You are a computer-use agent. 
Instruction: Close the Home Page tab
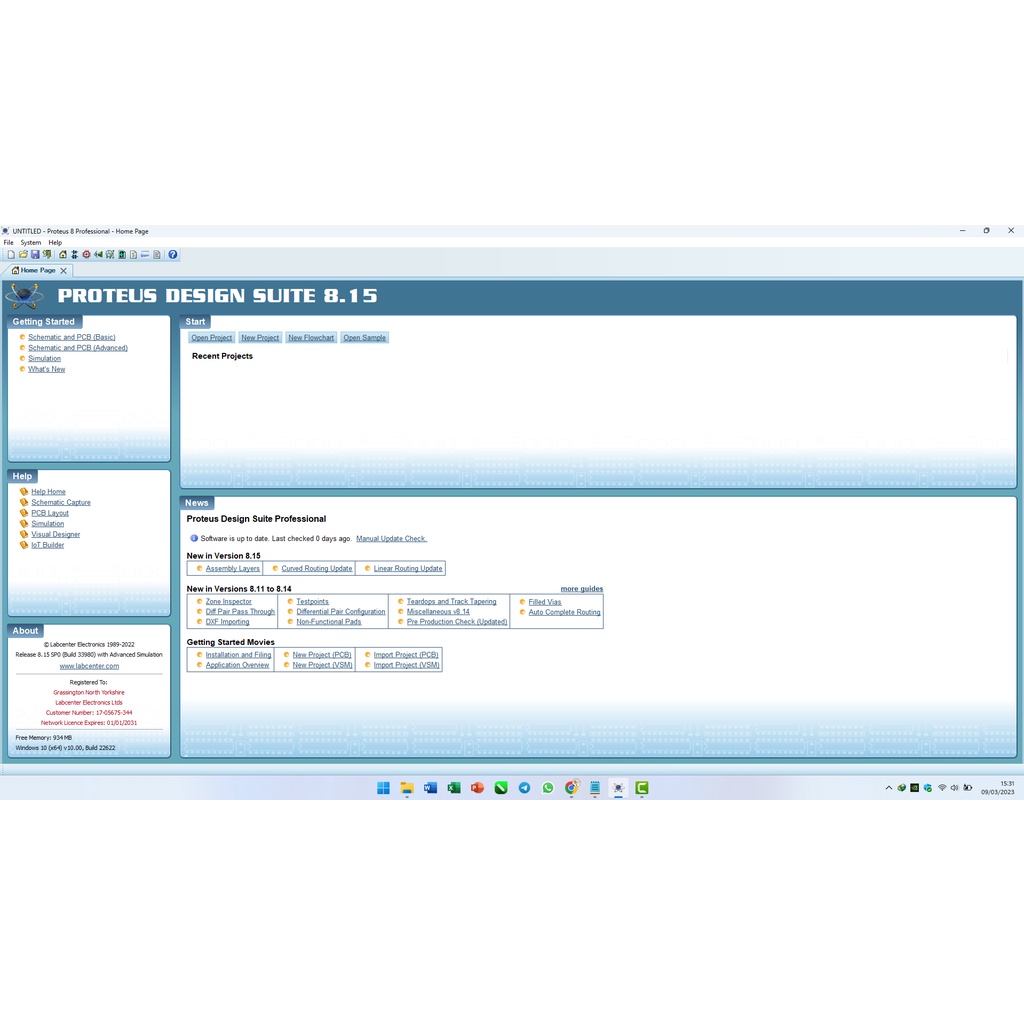tap(64, 270)
